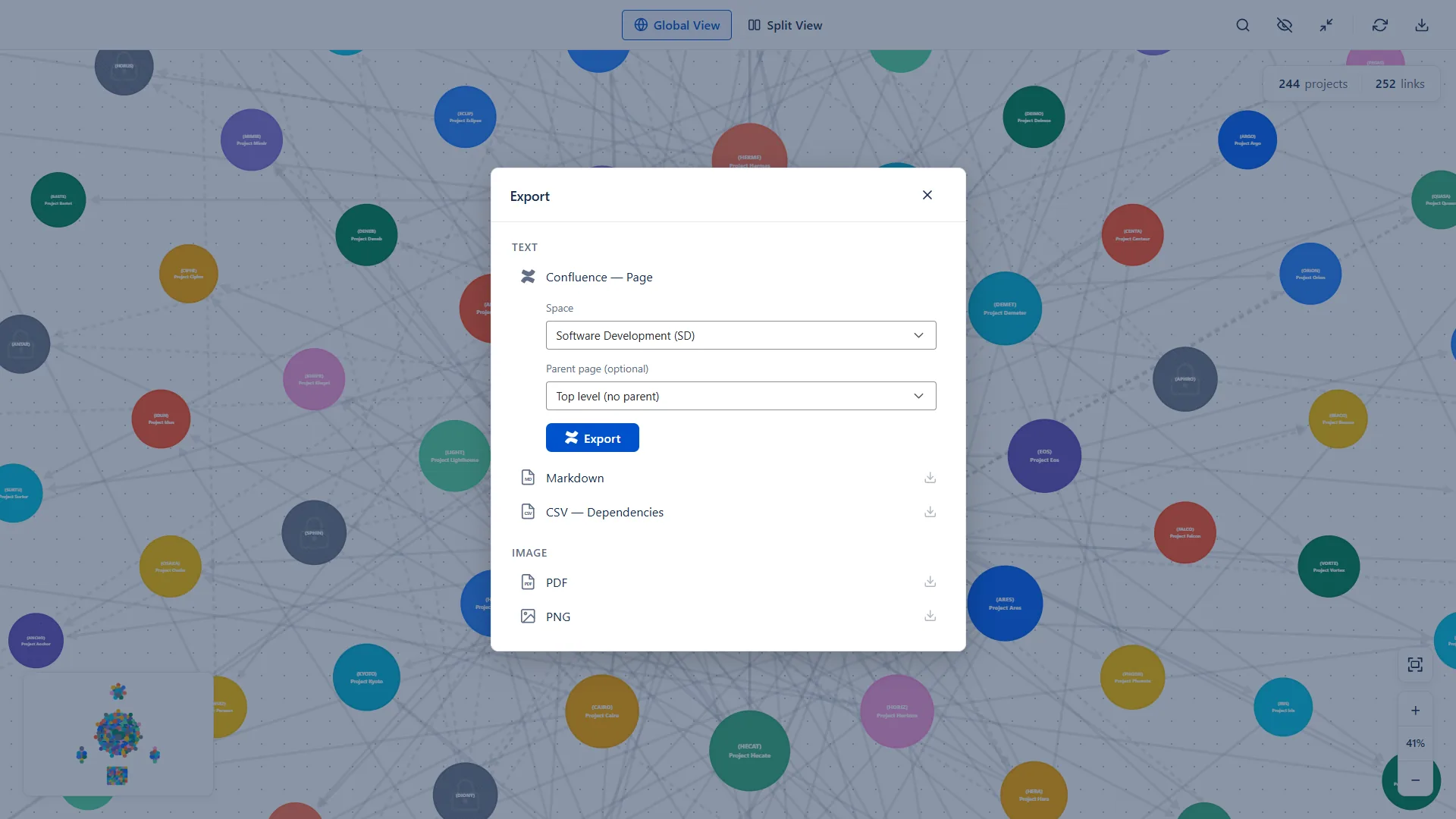Click the 244 projects counter
This screenshot has width=1456, height=819.
click(1313, 83)
